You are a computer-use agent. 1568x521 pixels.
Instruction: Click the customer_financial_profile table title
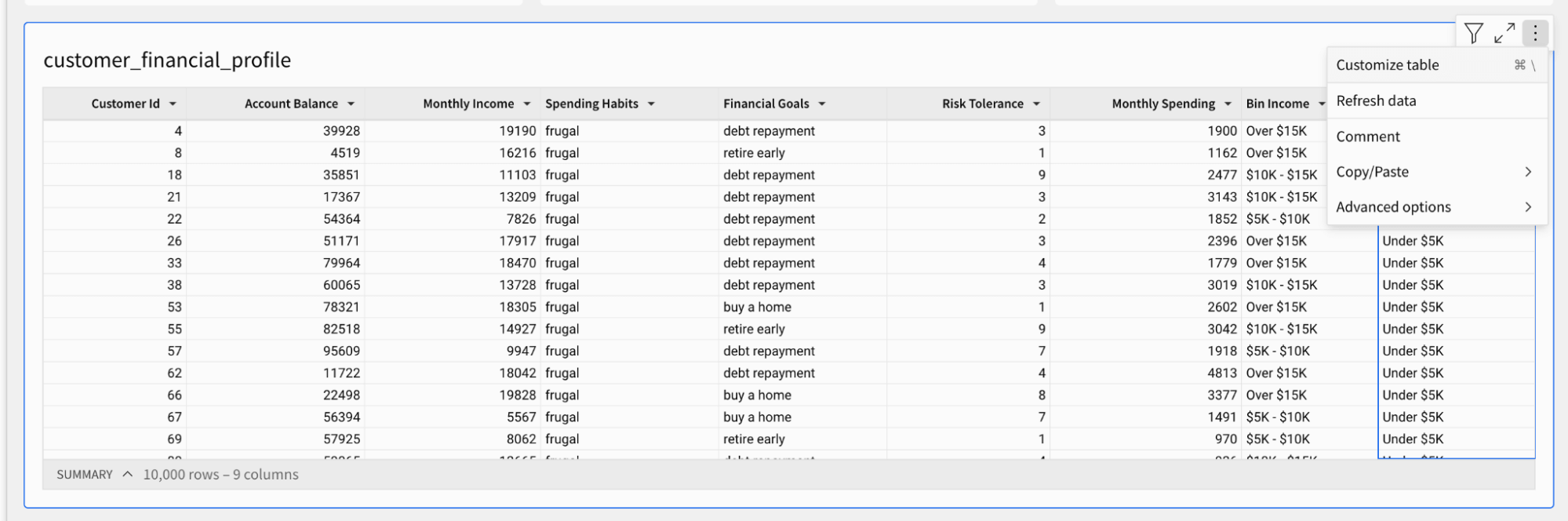pos(167,60)
